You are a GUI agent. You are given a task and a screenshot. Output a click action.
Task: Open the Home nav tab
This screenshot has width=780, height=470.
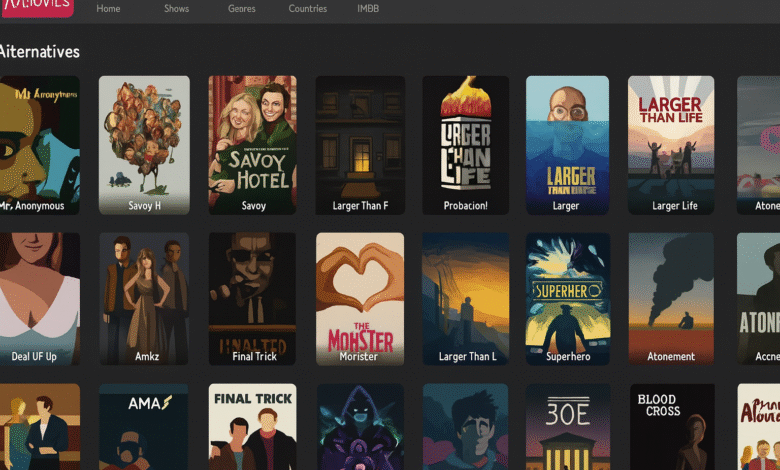(108, 9)
